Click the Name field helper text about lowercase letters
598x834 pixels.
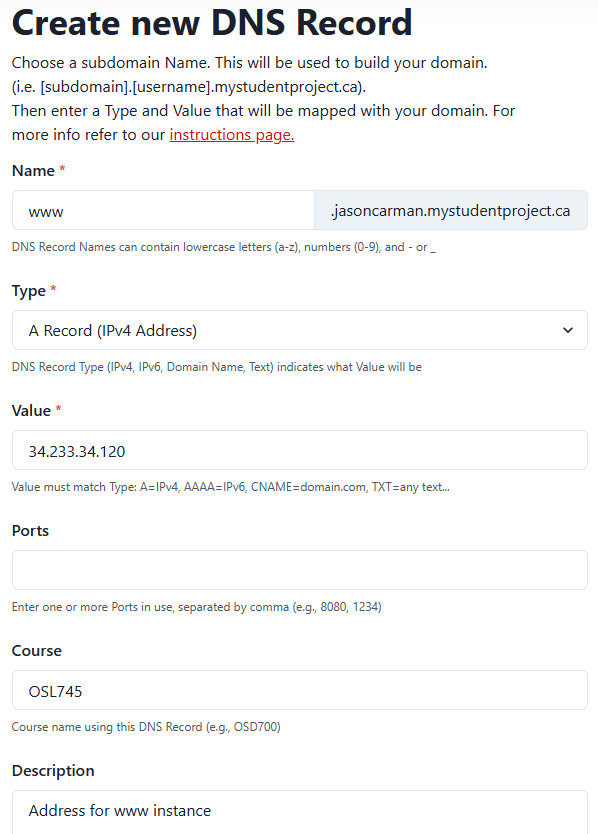pos(222,247)
